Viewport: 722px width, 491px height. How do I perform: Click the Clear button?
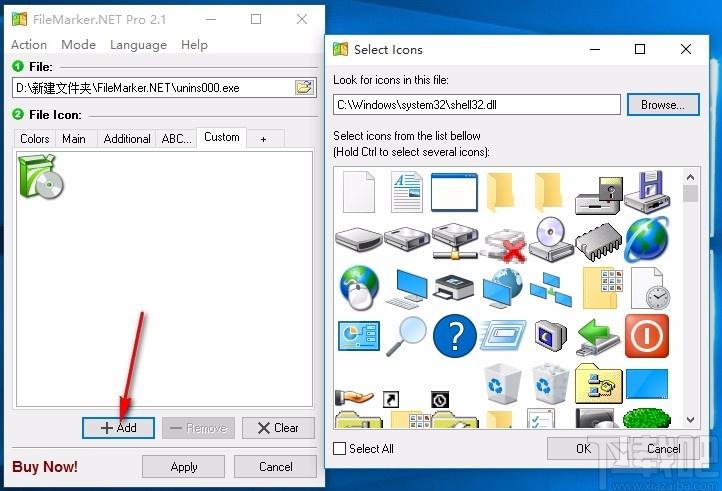coord(278,428)
